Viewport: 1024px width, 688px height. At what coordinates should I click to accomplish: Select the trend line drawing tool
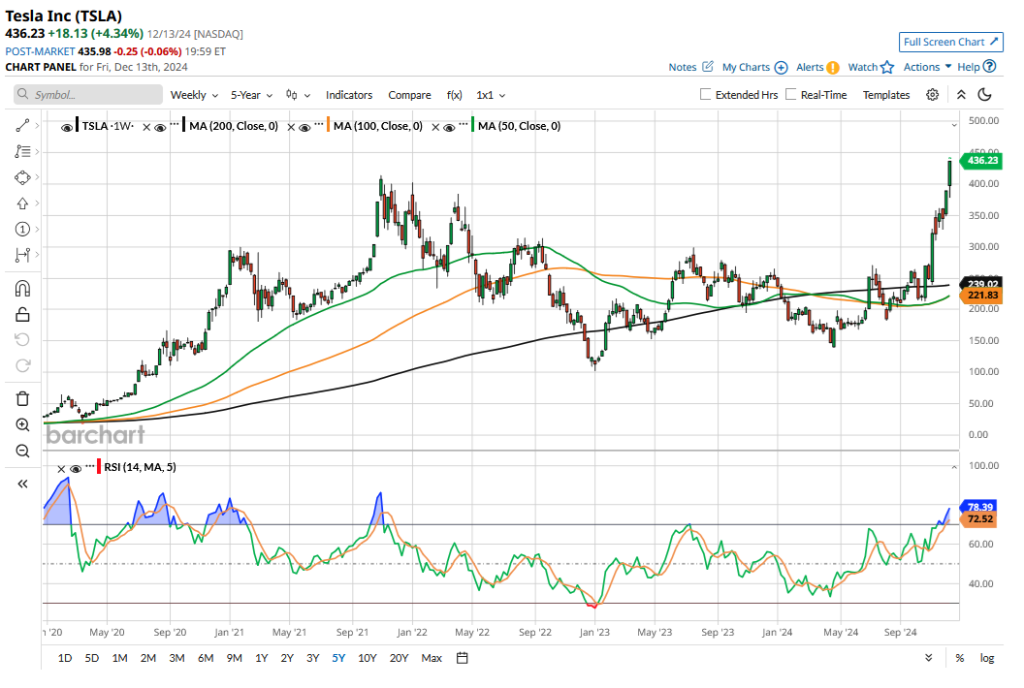coord(22,126)
